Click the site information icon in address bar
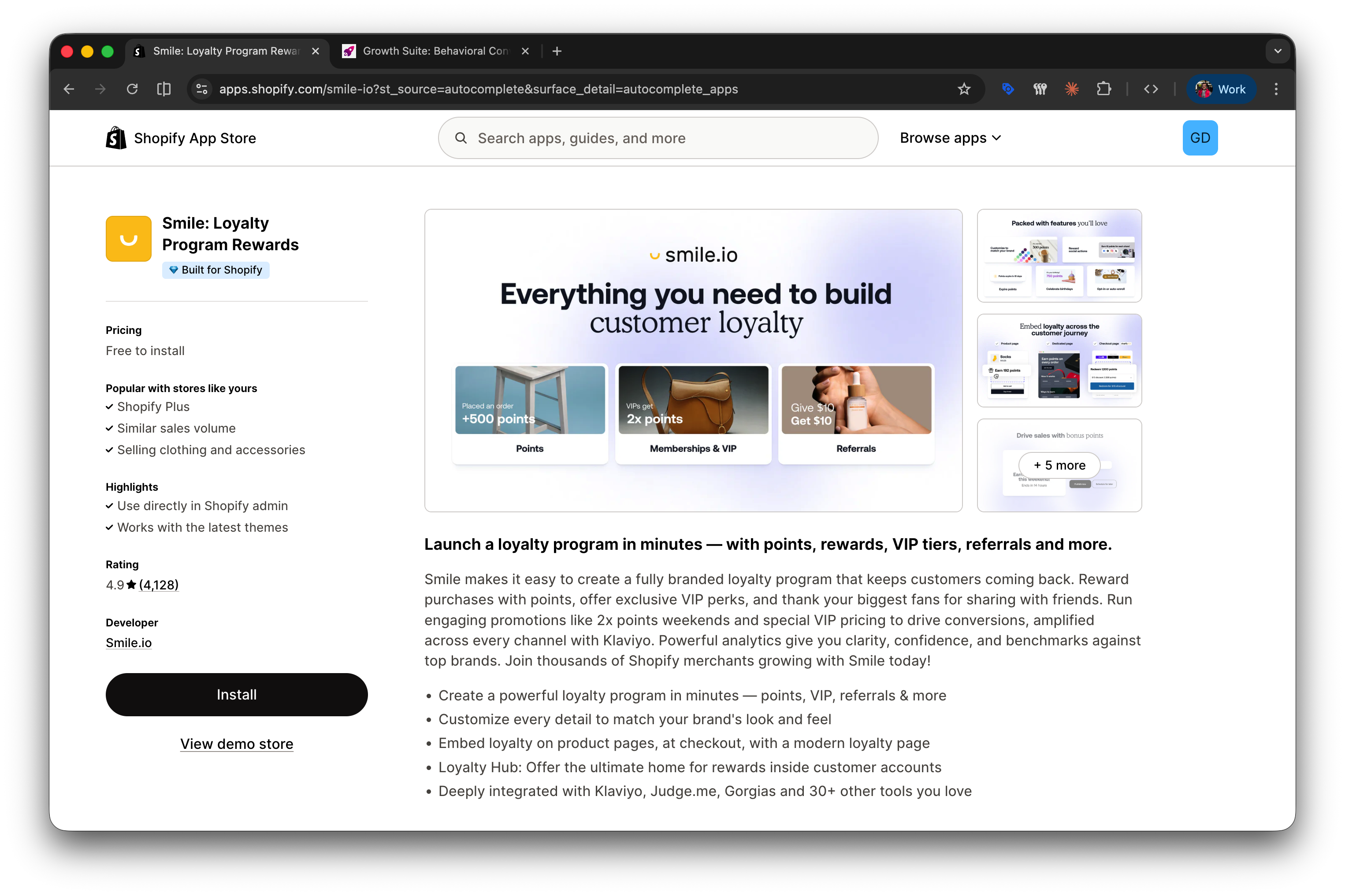 (x=202, y=89)
